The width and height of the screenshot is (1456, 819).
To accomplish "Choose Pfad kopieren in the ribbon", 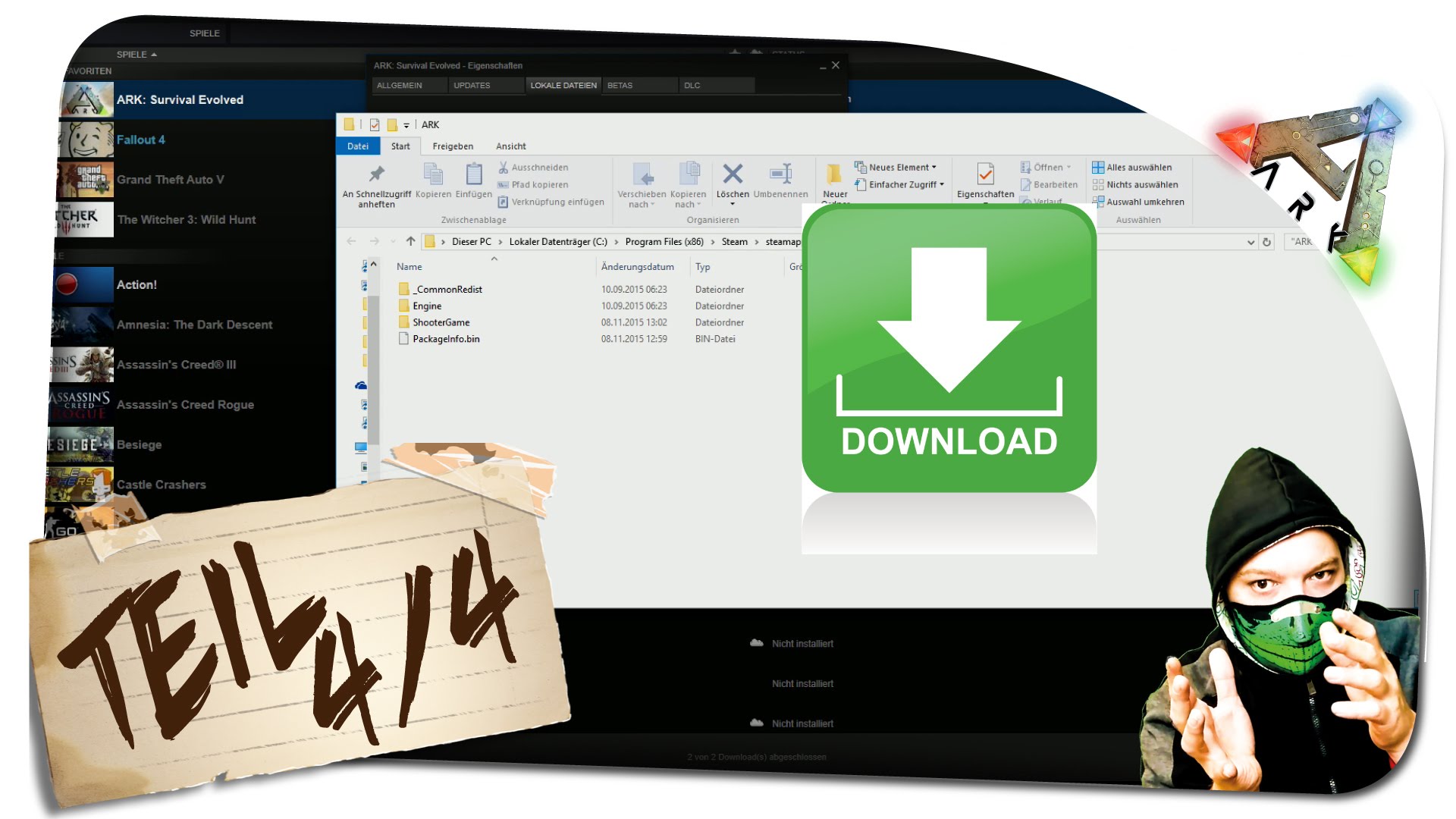I will click(x=533, y=185).
